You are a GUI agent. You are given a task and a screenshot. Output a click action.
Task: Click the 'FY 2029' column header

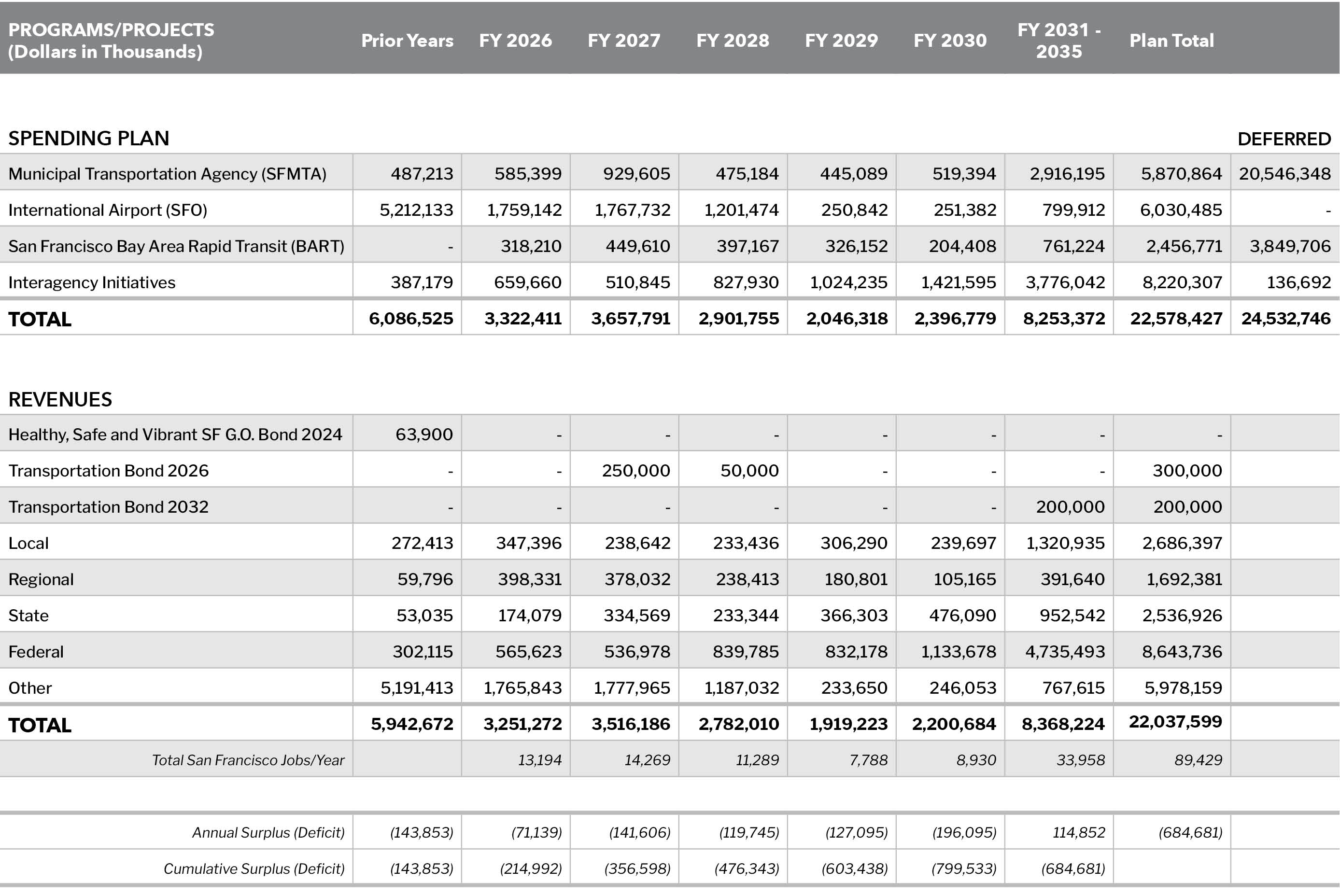pos(841,41)
